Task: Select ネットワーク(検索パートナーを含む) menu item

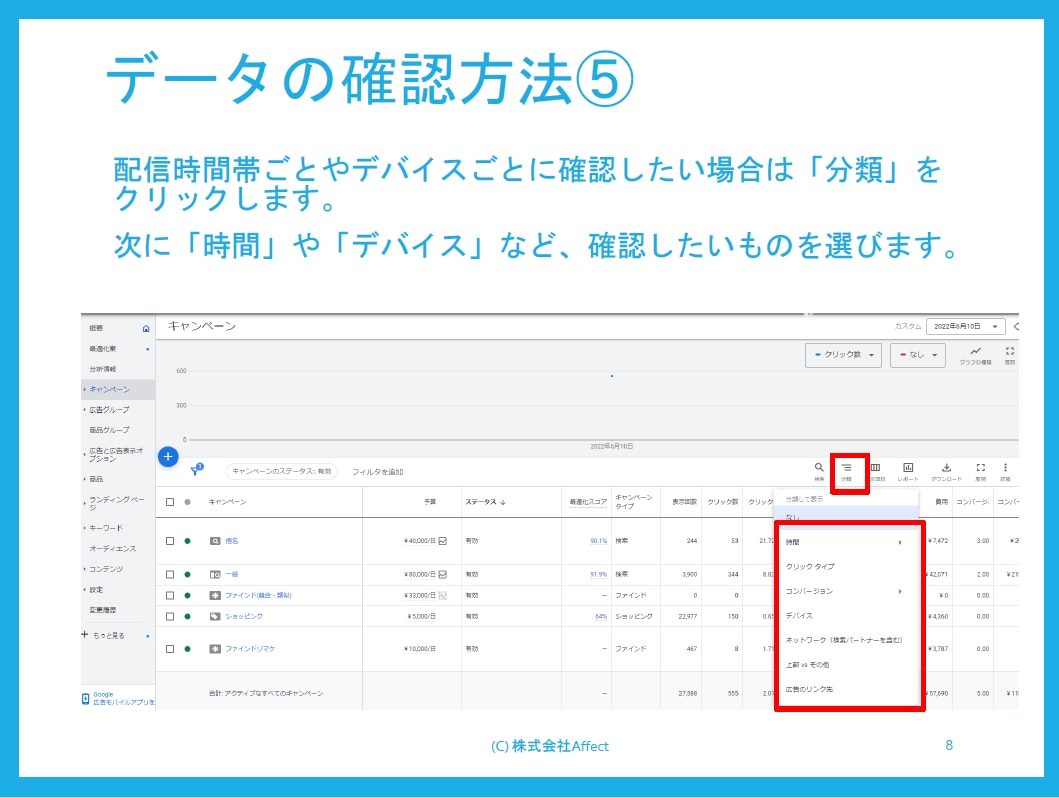Action: (844, 640)
